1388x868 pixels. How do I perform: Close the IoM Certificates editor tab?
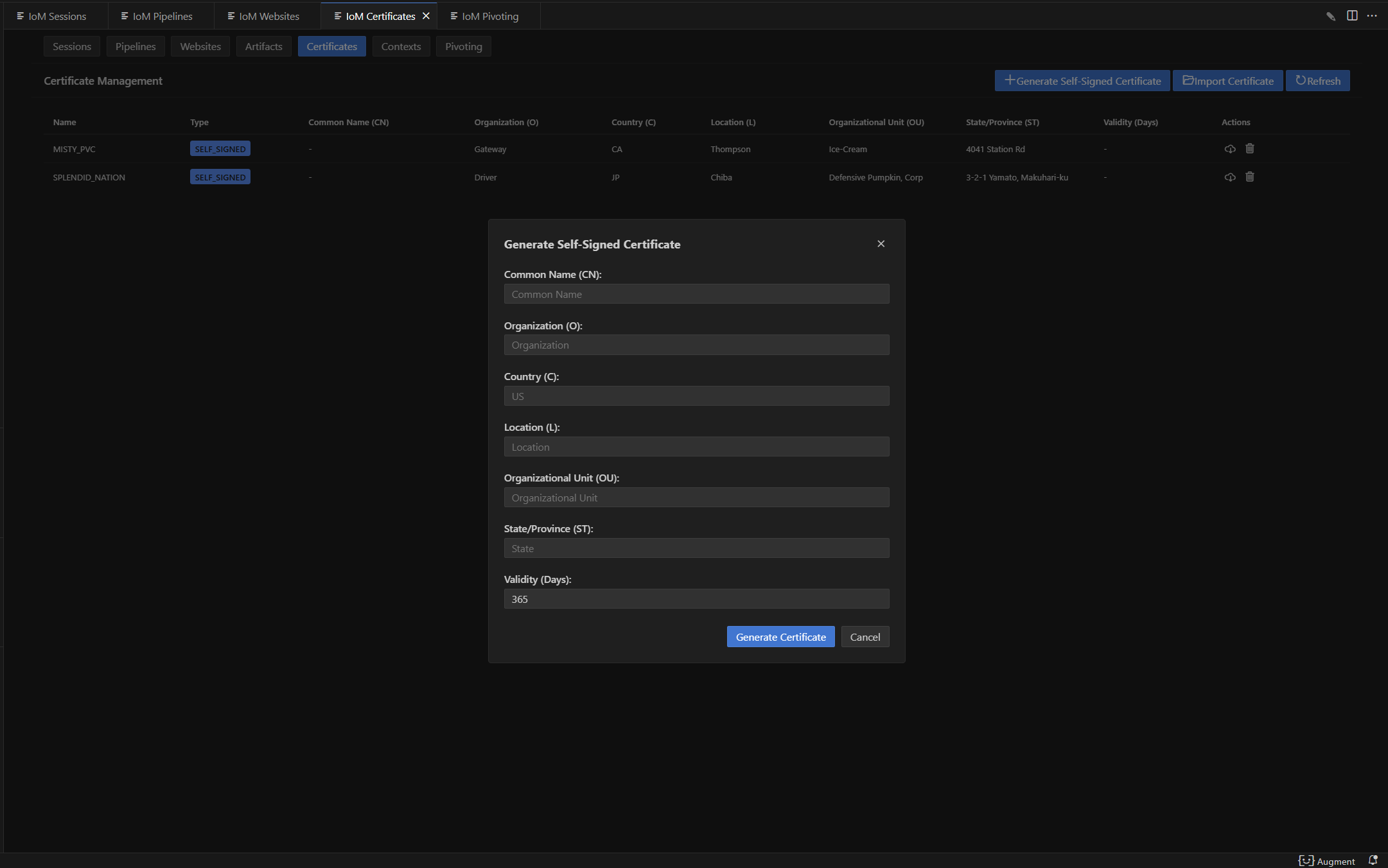[x=426, y=16]
